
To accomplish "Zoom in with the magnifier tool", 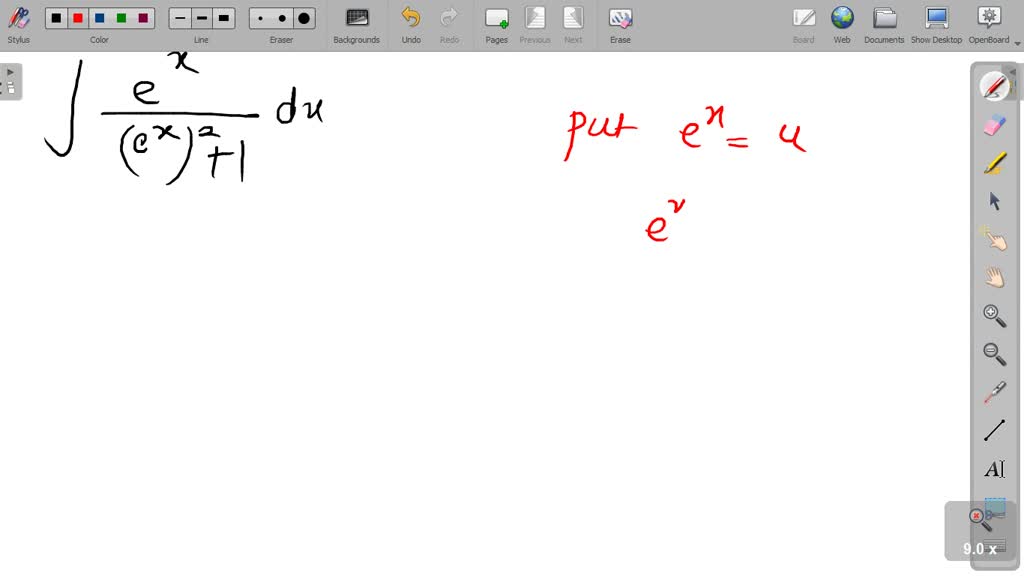I will 994,315.
